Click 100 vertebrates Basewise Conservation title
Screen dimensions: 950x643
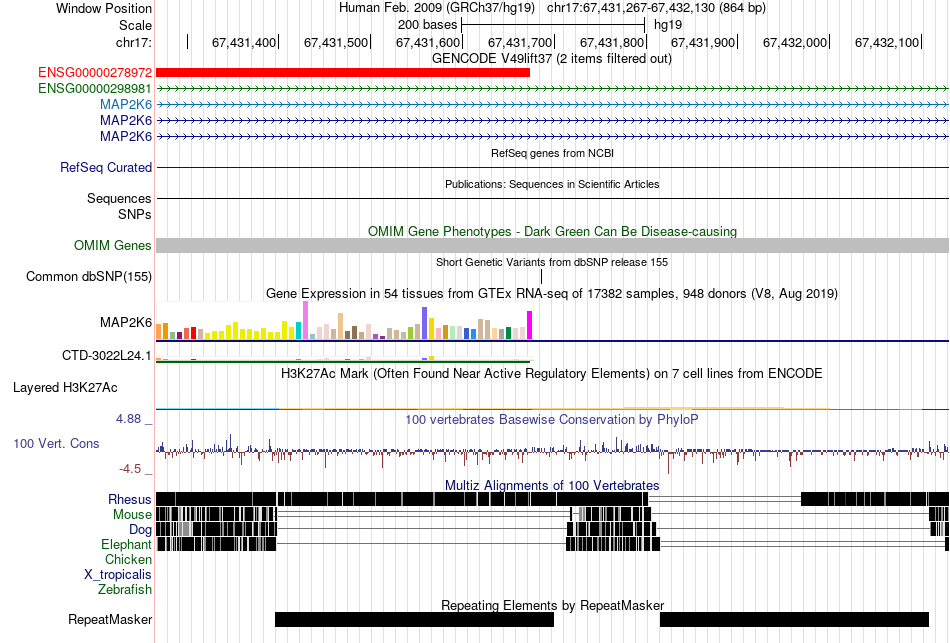click(552, 419)
